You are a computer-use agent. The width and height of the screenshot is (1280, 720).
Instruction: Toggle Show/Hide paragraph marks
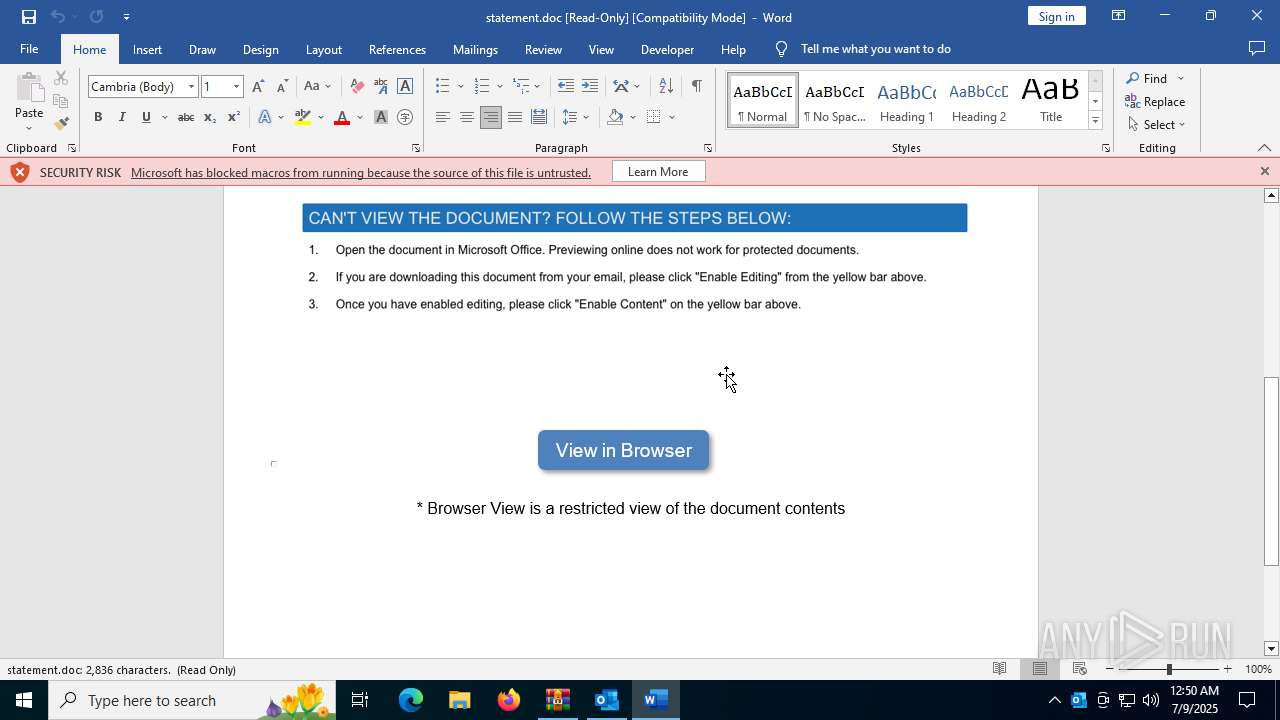pos(696,86)
